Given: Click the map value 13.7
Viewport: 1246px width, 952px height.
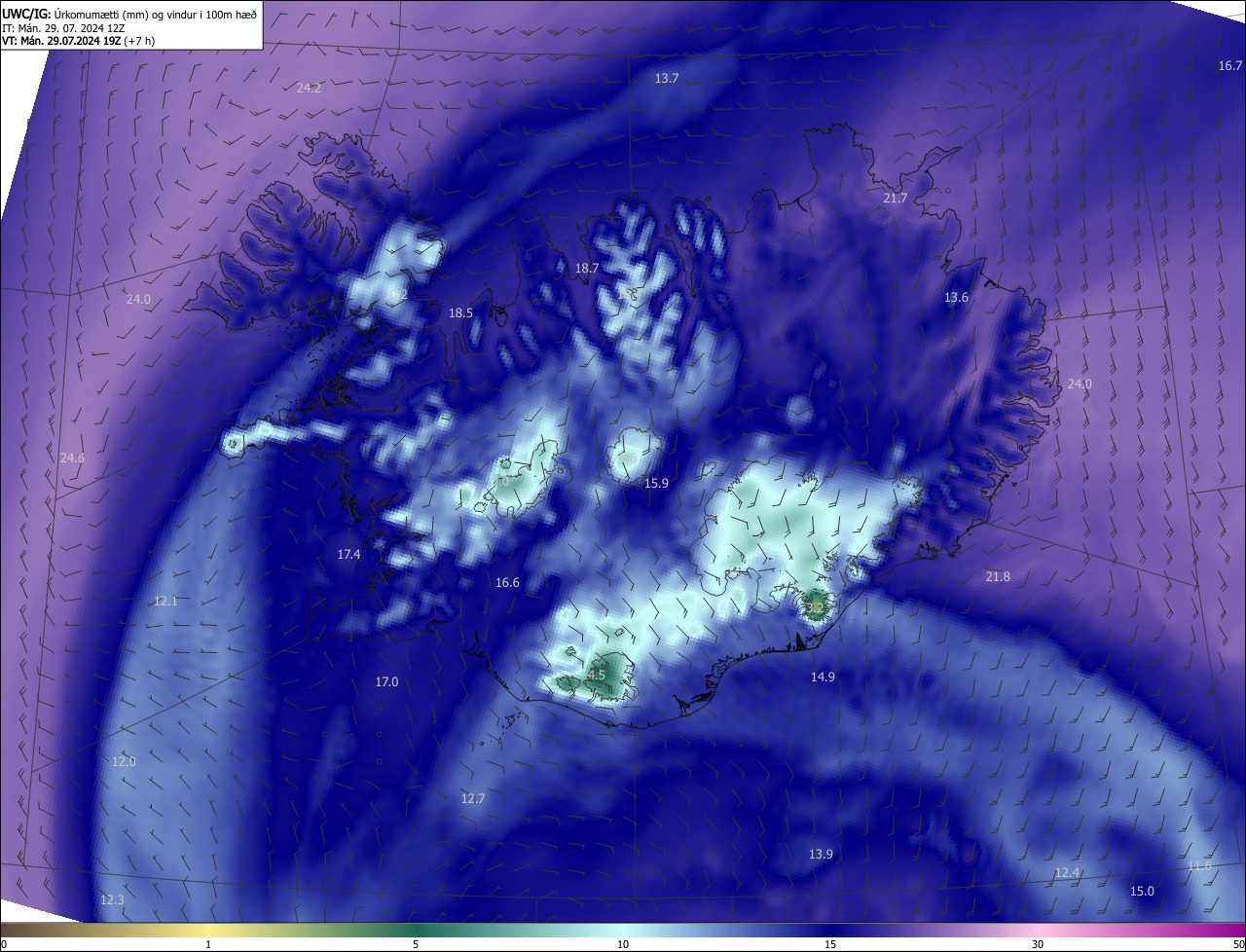Looking at the screenshot, I should click(667, 78).
